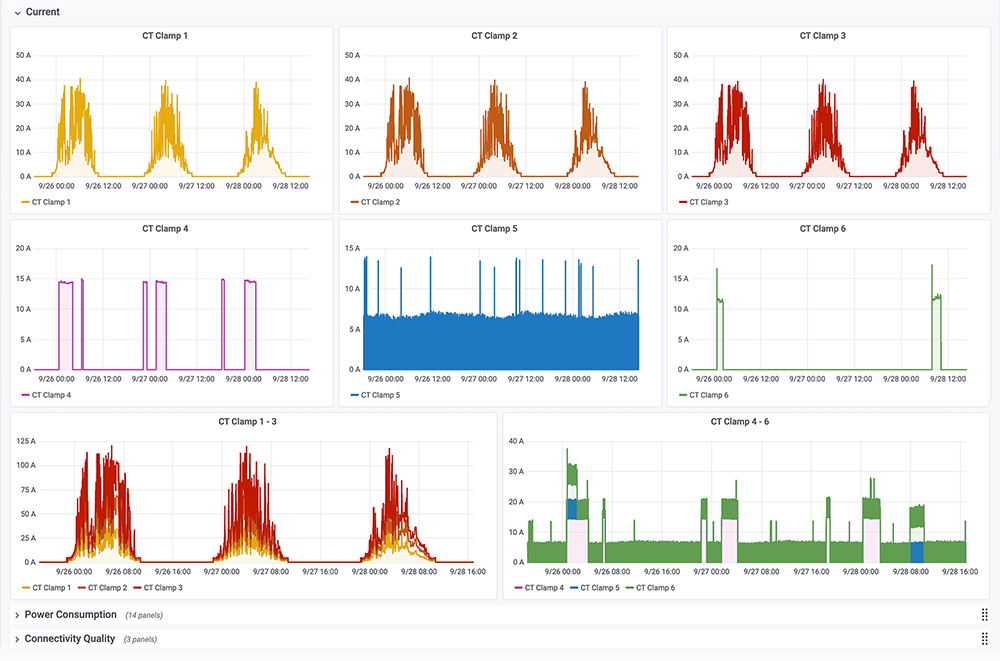Toggle CT Clamp 5 legend in CT Clamp 5 panel
Viewport: 1000px width, 661px height.
point(380,395)
